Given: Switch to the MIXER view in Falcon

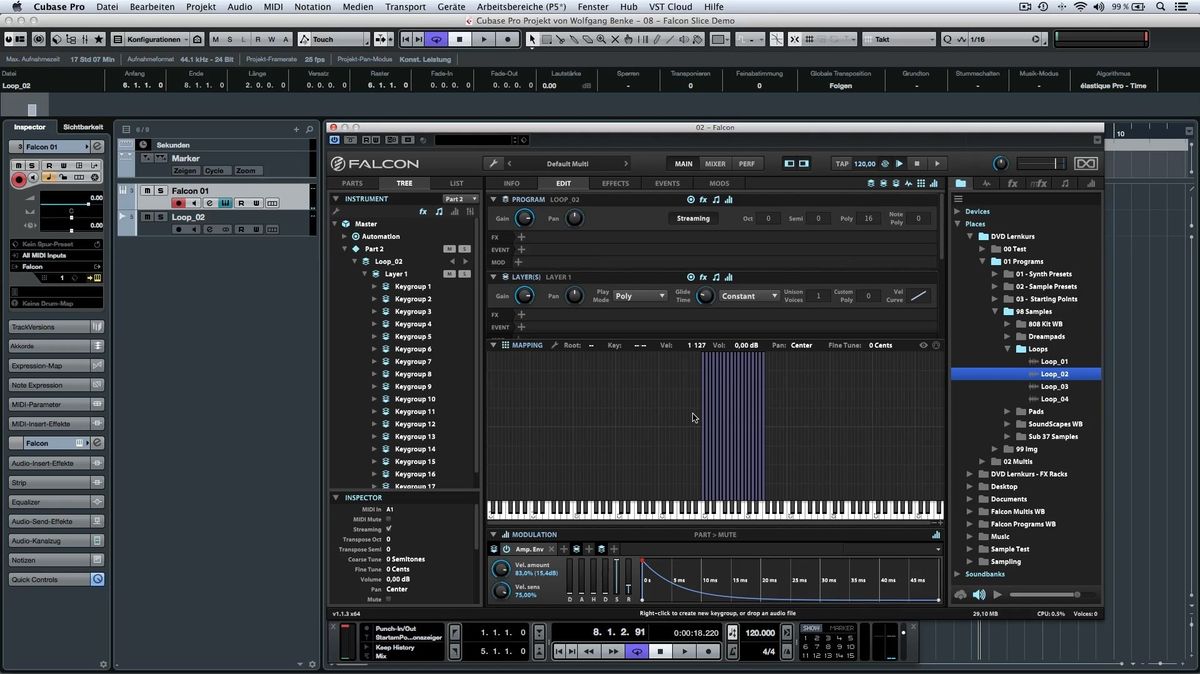Looking at the screenshot, I should (x=715, y=164).
